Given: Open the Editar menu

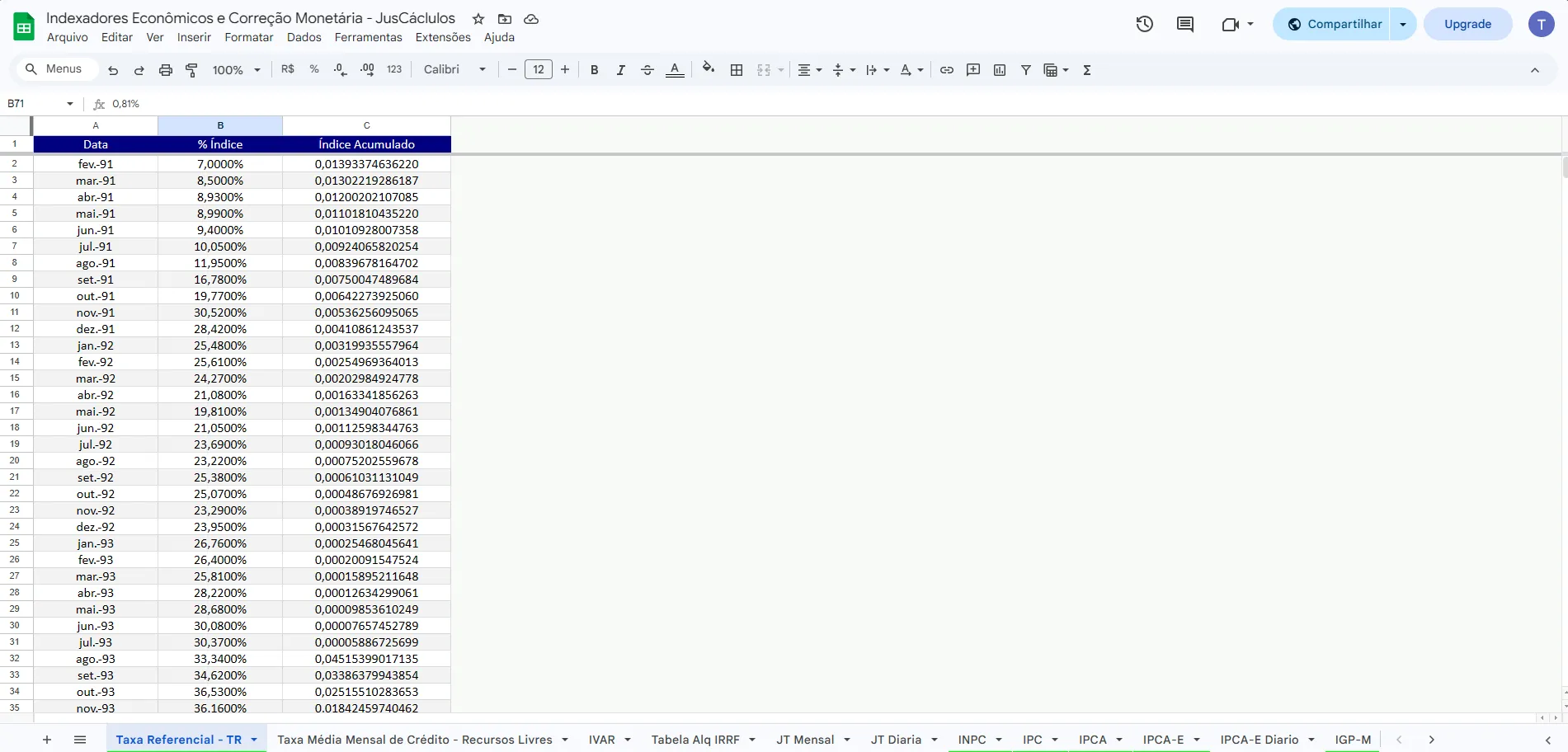Looking at the screenshot, I should 117,37.
